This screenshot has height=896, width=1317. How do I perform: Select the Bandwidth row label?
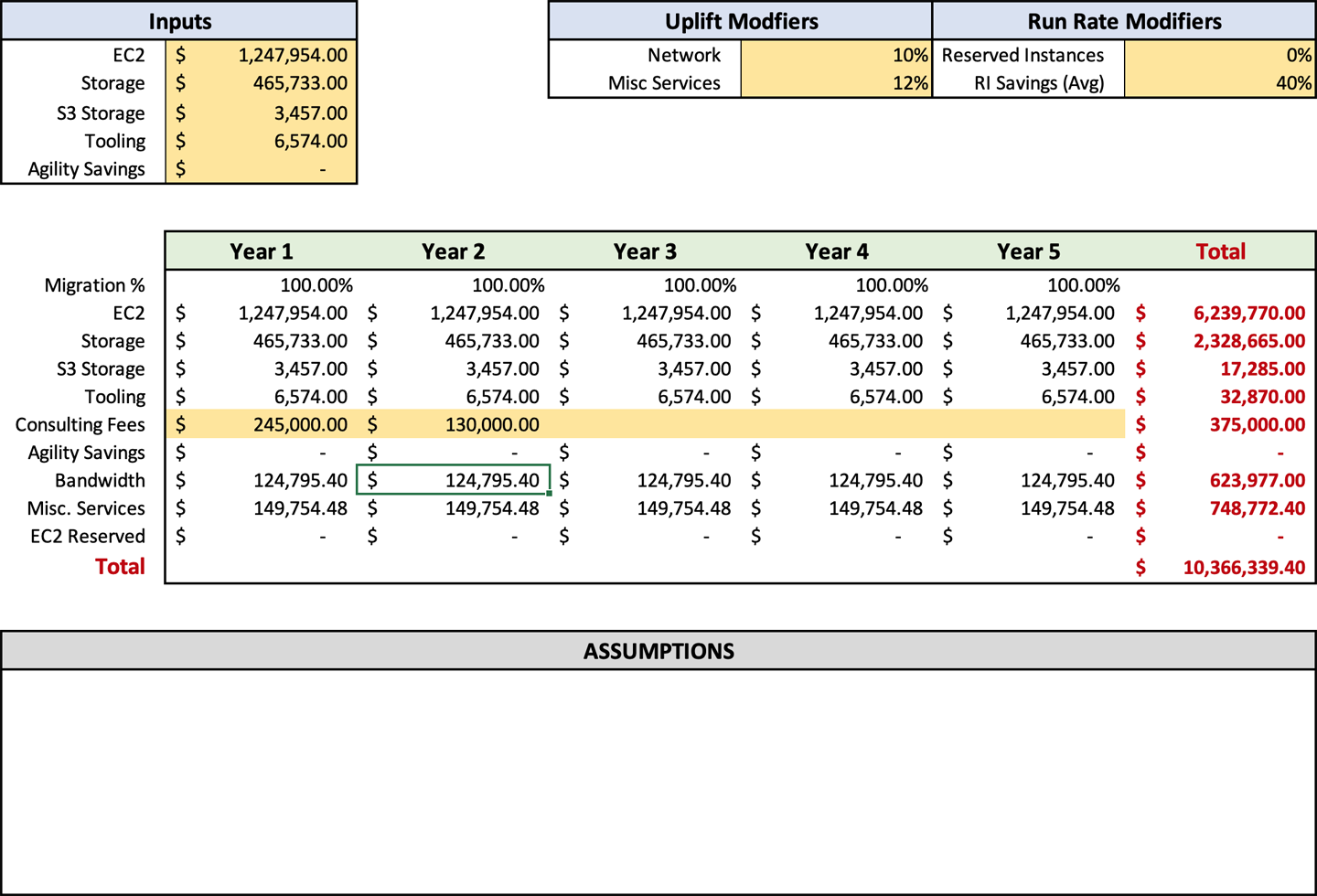[x=100, y=480]
